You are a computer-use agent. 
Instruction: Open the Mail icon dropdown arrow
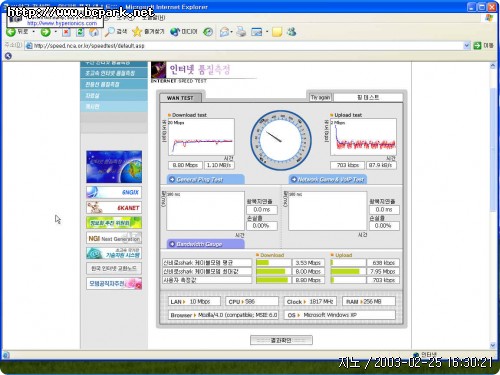click(x=231, y=32)
